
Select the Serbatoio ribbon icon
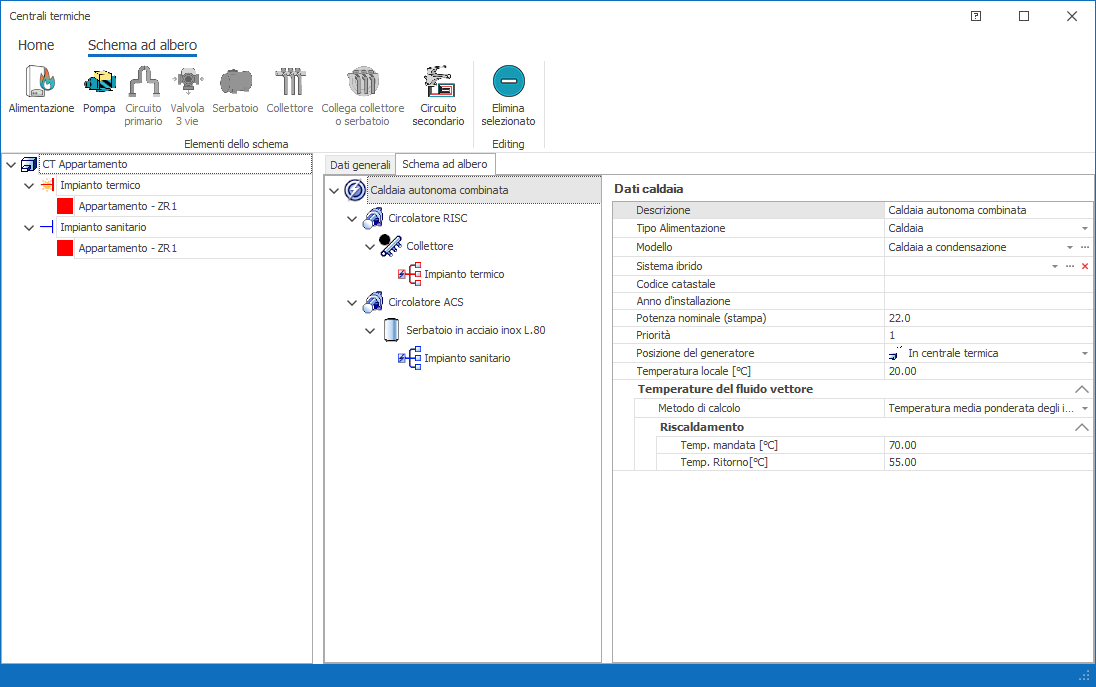tap(235, 82)
